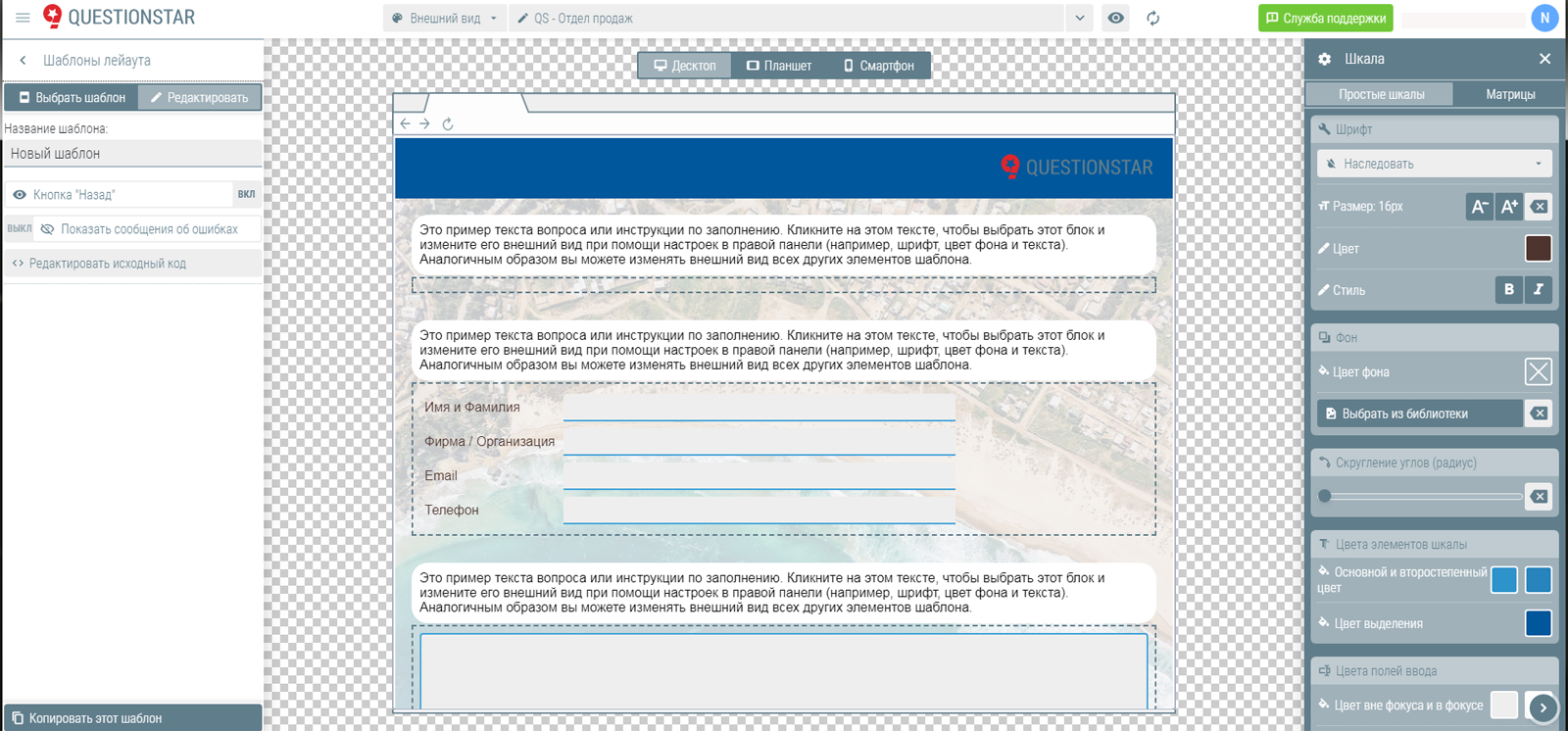Apply bold style with the B button
1568x731 pixels.
(1509, 289)
